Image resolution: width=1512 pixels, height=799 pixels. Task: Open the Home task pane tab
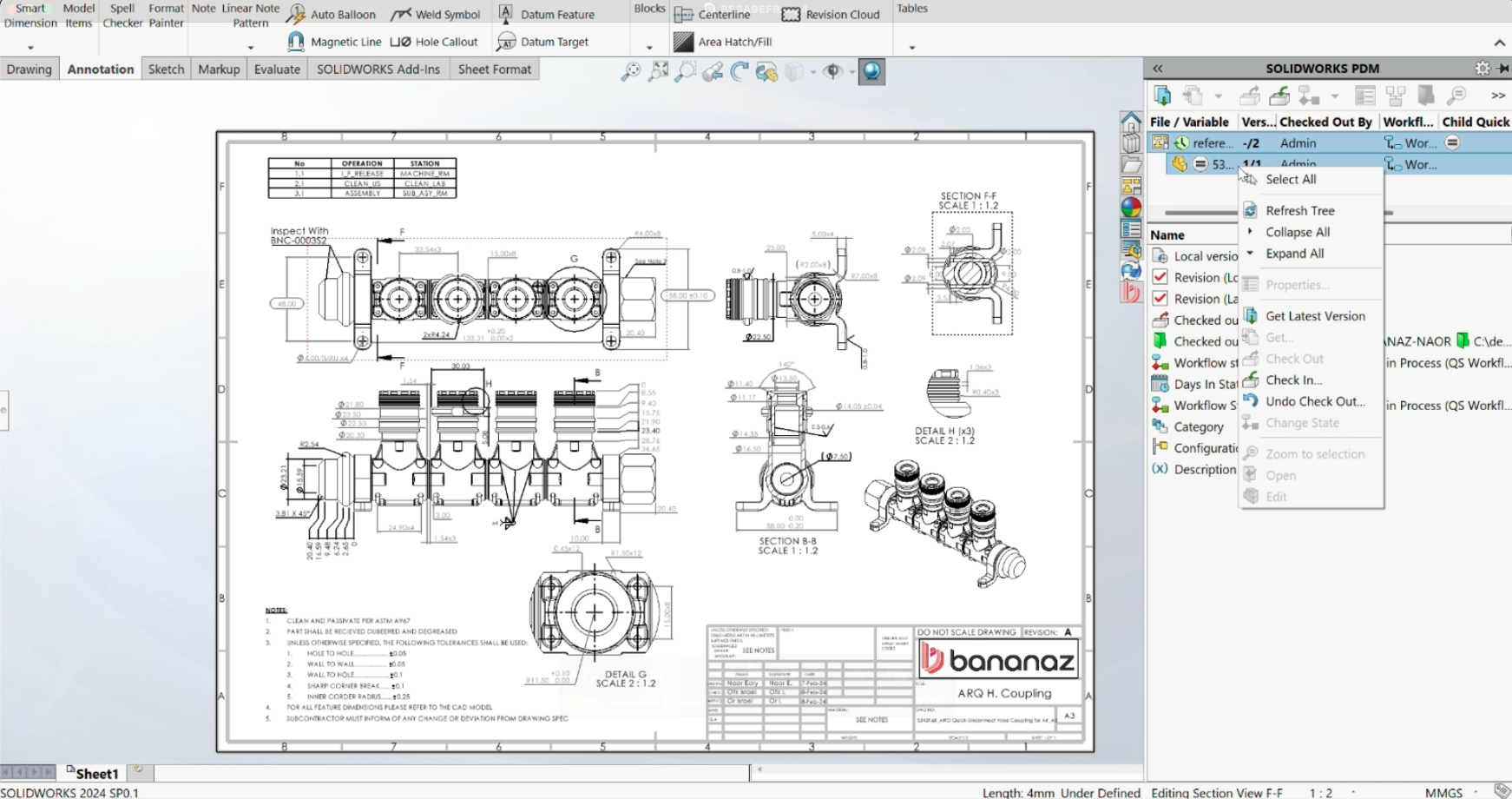point(1131,121)
